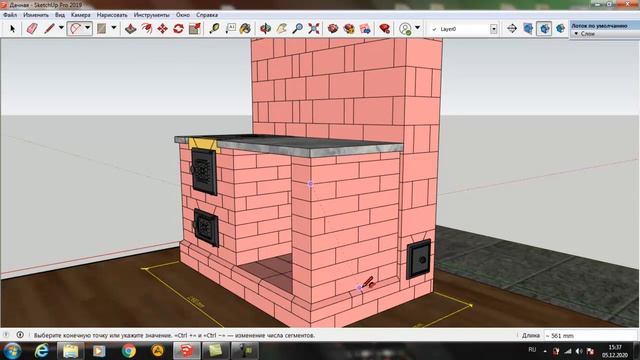
Task: Click the first toolbar icon after Layer0 box
Action: 512,29
